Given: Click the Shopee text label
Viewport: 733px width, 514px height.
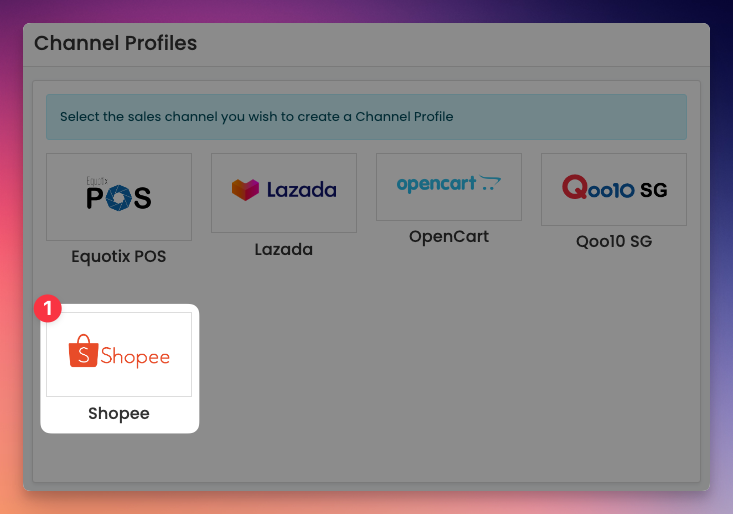Looking at the screenshot, I should (119, 414).
